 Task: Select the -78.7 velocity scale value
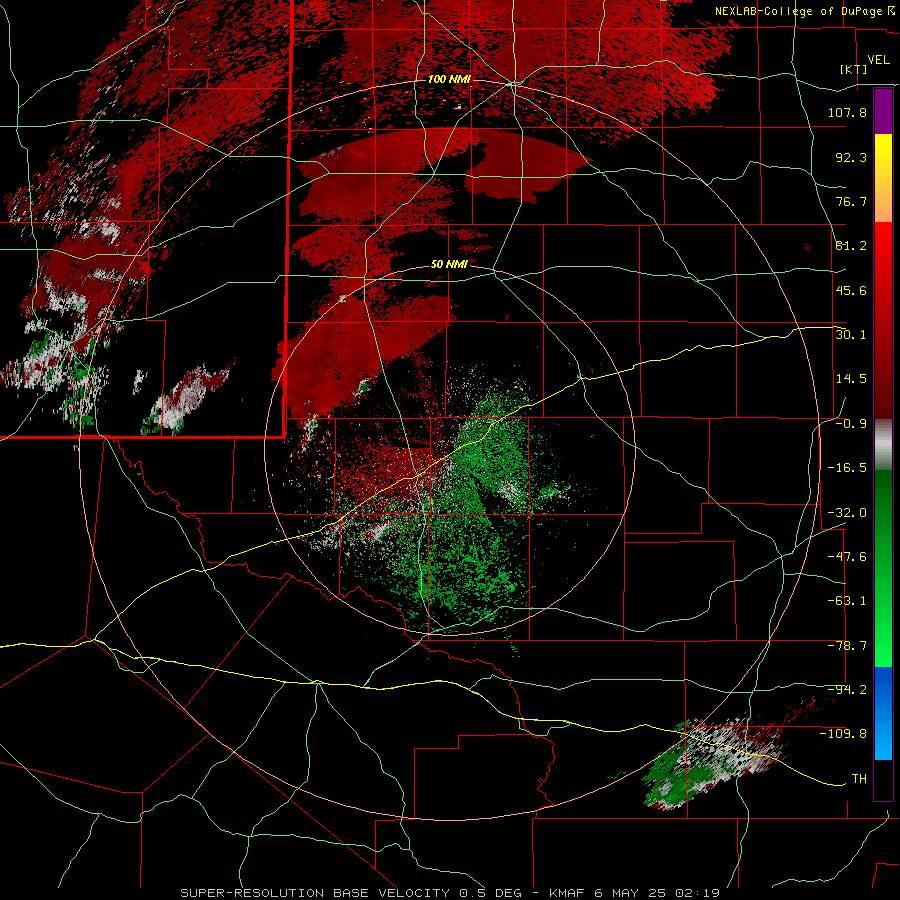[847, 646]
